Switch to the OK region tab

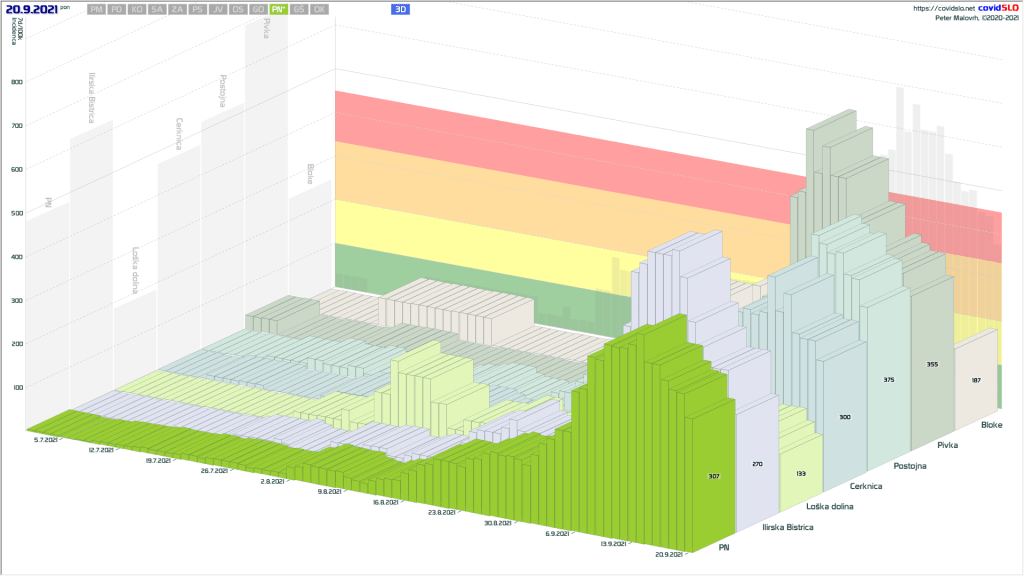coord(319,9)
